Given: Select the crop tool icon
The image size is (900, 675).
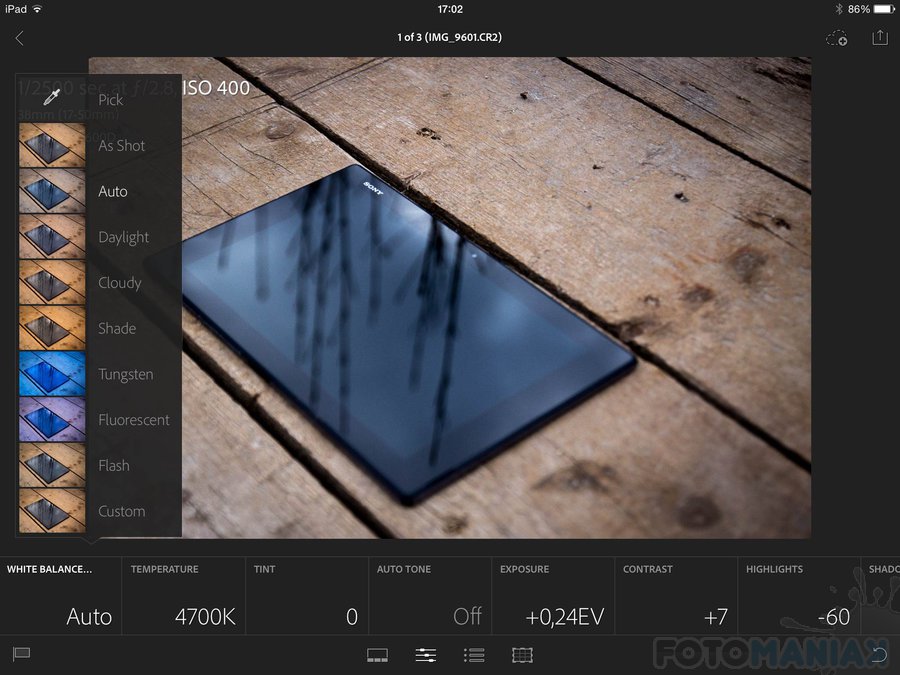Looking at the screenshot, I should pos(522,655).
